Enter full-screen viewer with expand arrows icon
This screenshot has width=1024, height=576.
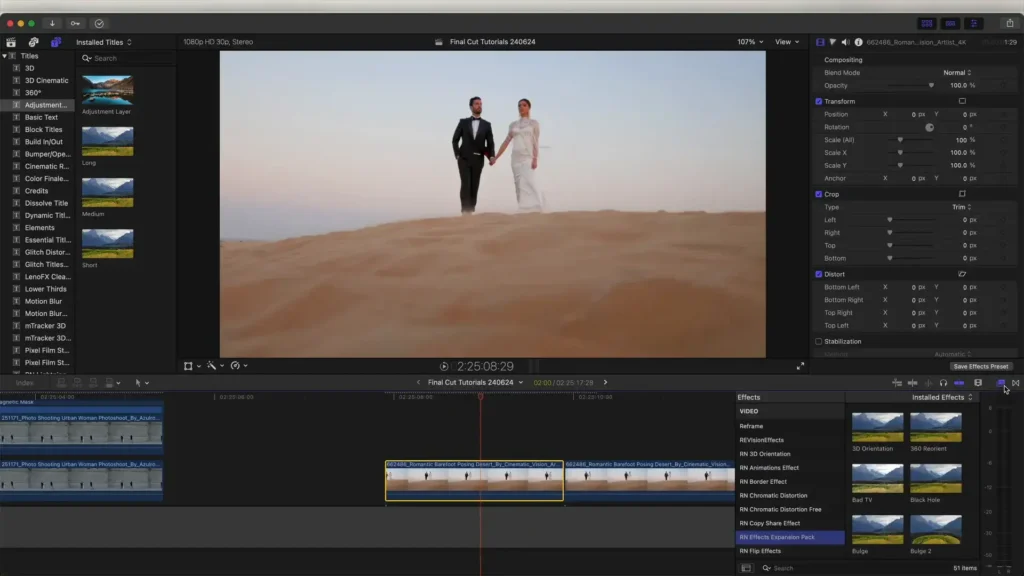[x=800, y=366]
